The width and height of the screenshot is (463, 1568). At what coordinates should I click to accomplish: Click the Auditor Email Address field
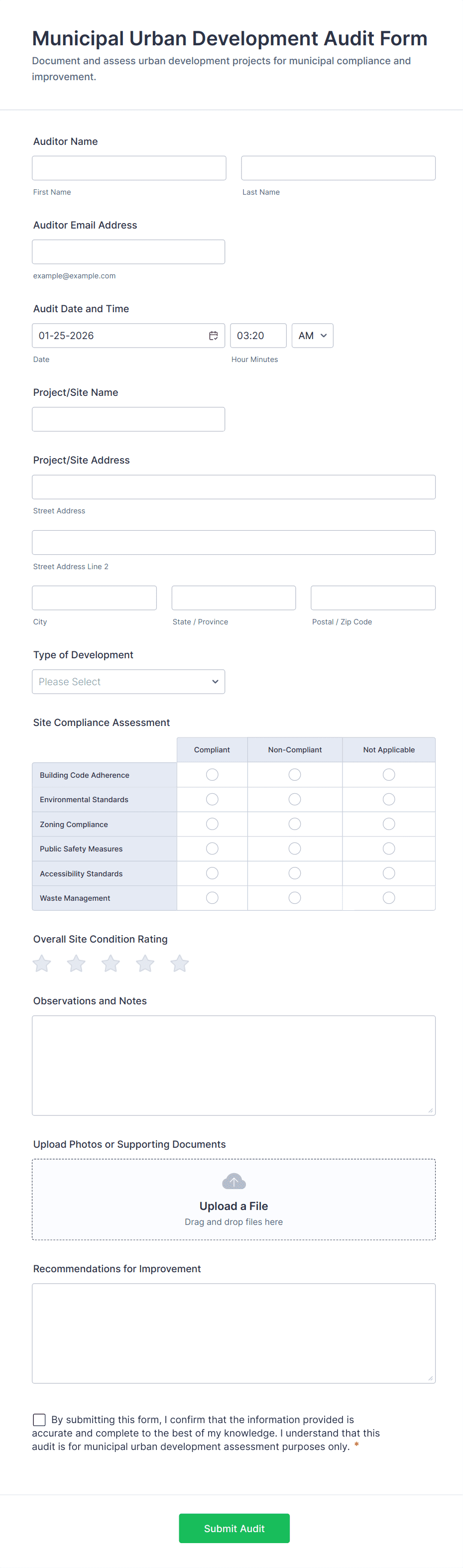[128, 251]
